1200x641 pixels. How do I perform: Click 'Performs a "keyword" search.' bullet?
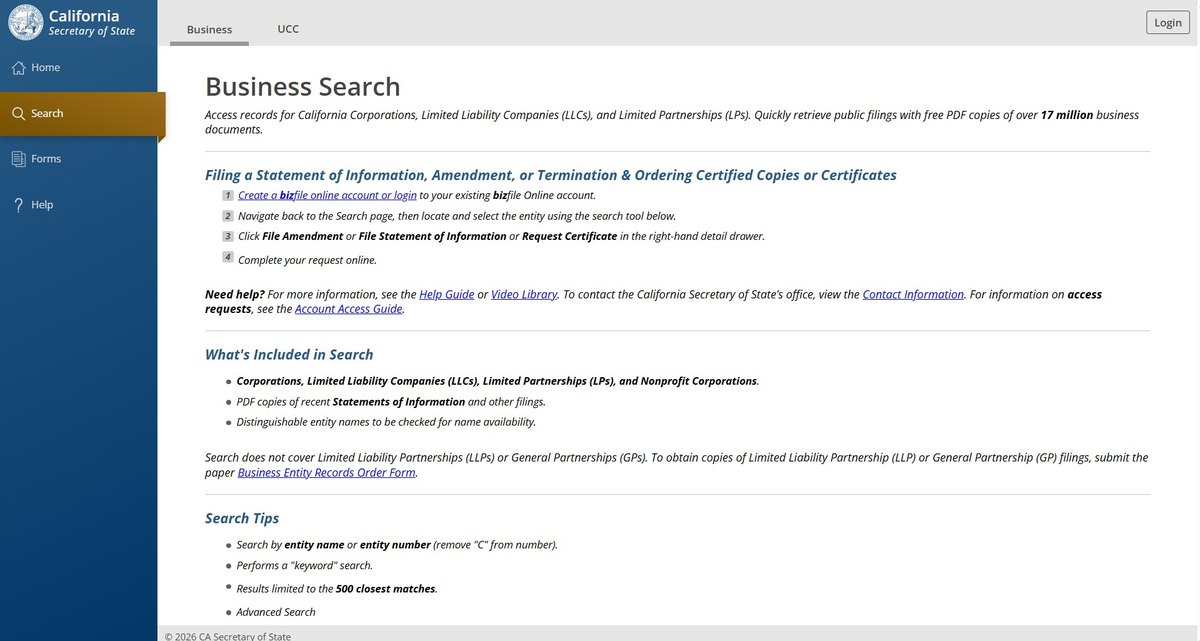[304, 566]
